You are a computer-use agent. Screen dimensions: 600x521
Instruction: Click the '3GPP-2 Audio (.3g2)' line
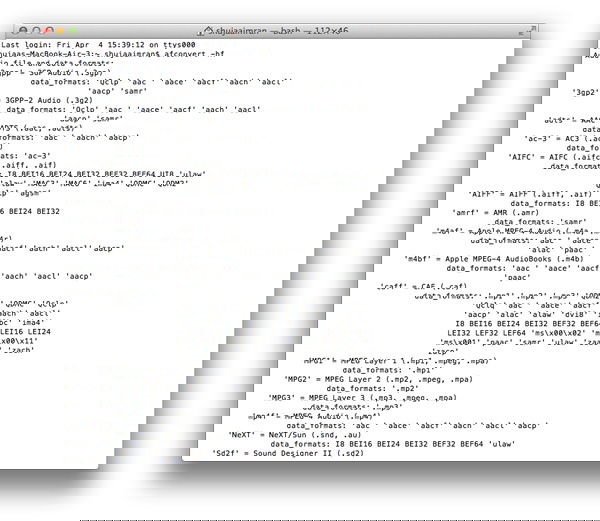tap(47, 100)
